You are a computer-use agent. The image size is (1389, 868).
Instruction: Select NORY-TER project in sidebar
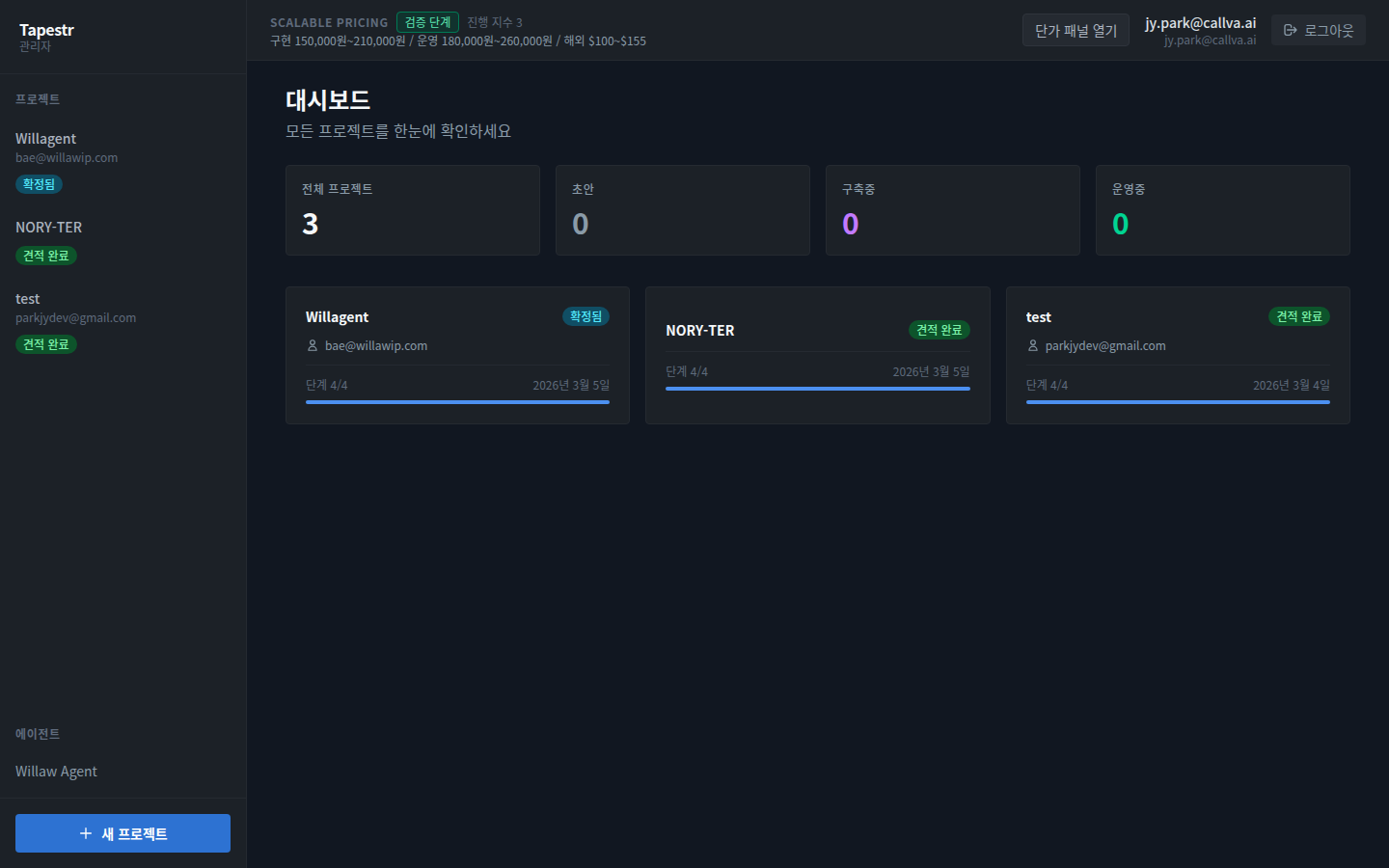(x=49, y=228)
